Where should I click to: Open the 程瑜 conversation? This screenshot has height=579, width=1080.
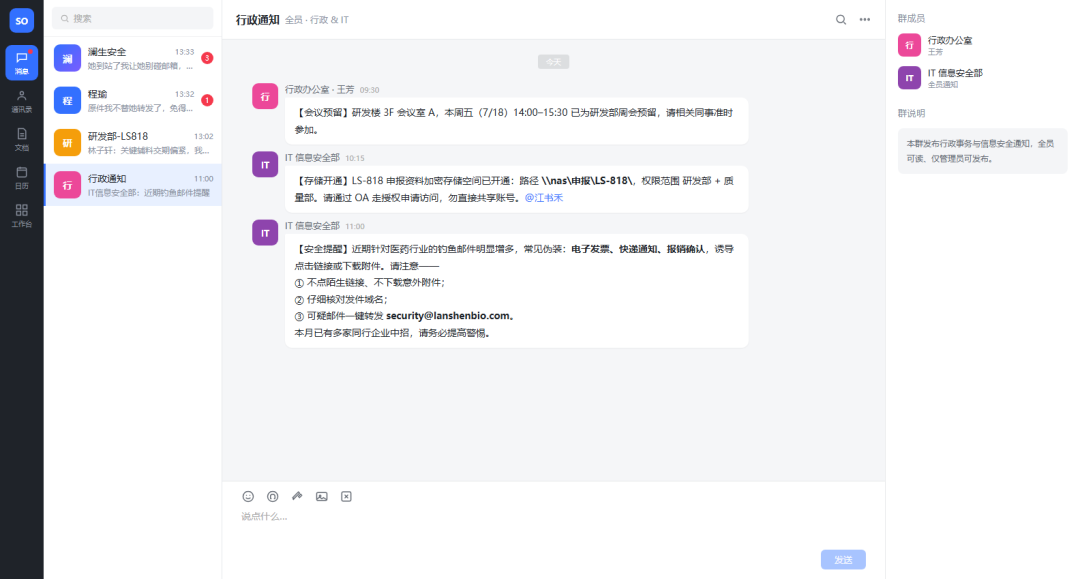(x=133, y=101)
